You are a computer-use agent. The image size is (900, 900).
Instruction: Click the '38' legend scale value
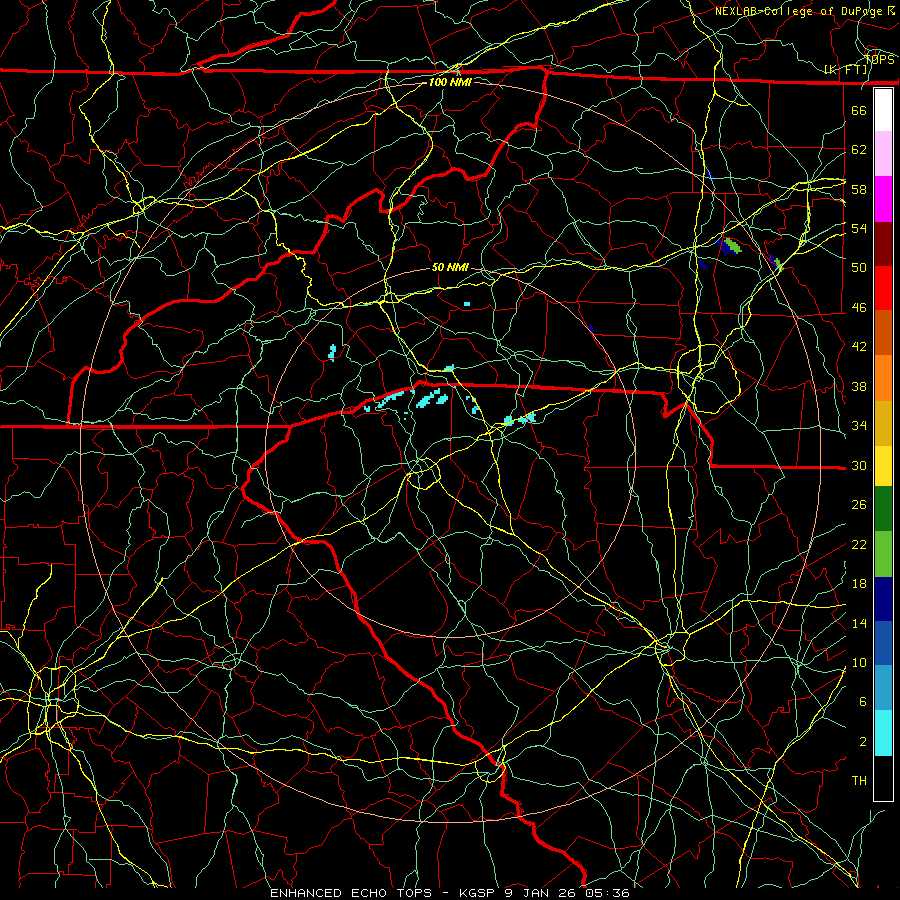coord(859,386)
